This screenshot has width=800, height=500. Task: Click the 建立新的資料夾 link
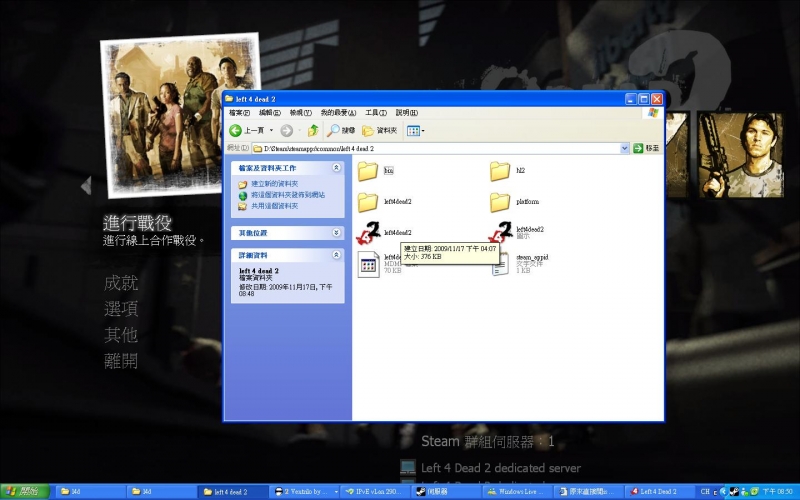pos(274,184)
